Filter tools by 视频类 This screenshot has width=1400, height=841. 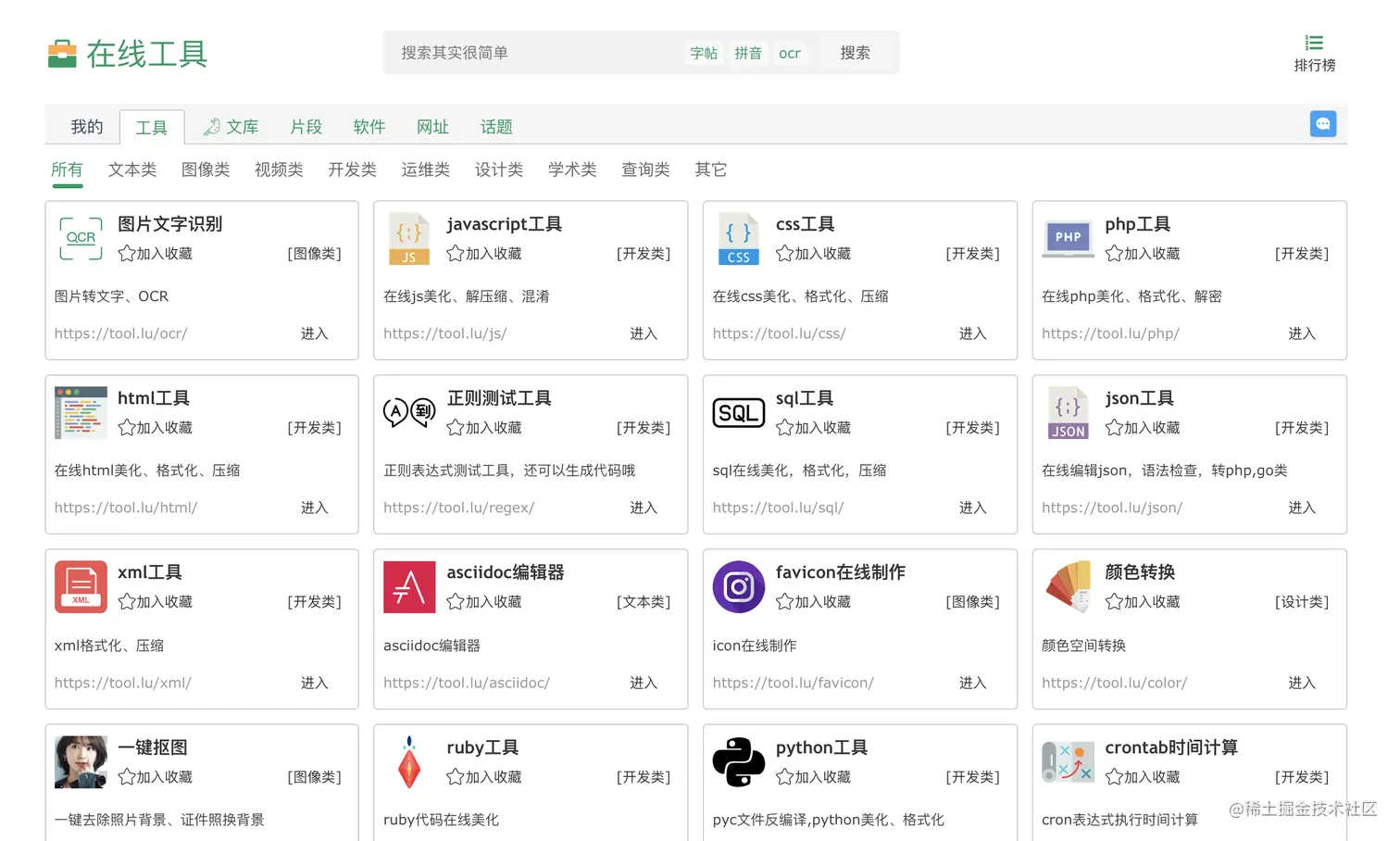coord(279,169)
